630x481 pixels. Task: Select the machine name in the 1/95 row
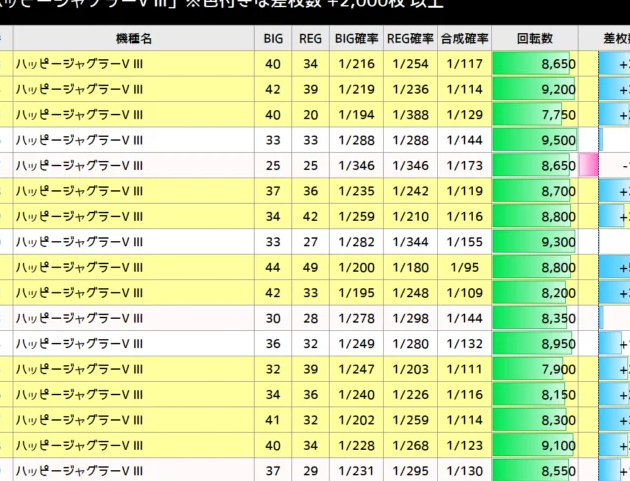[80, 267]
